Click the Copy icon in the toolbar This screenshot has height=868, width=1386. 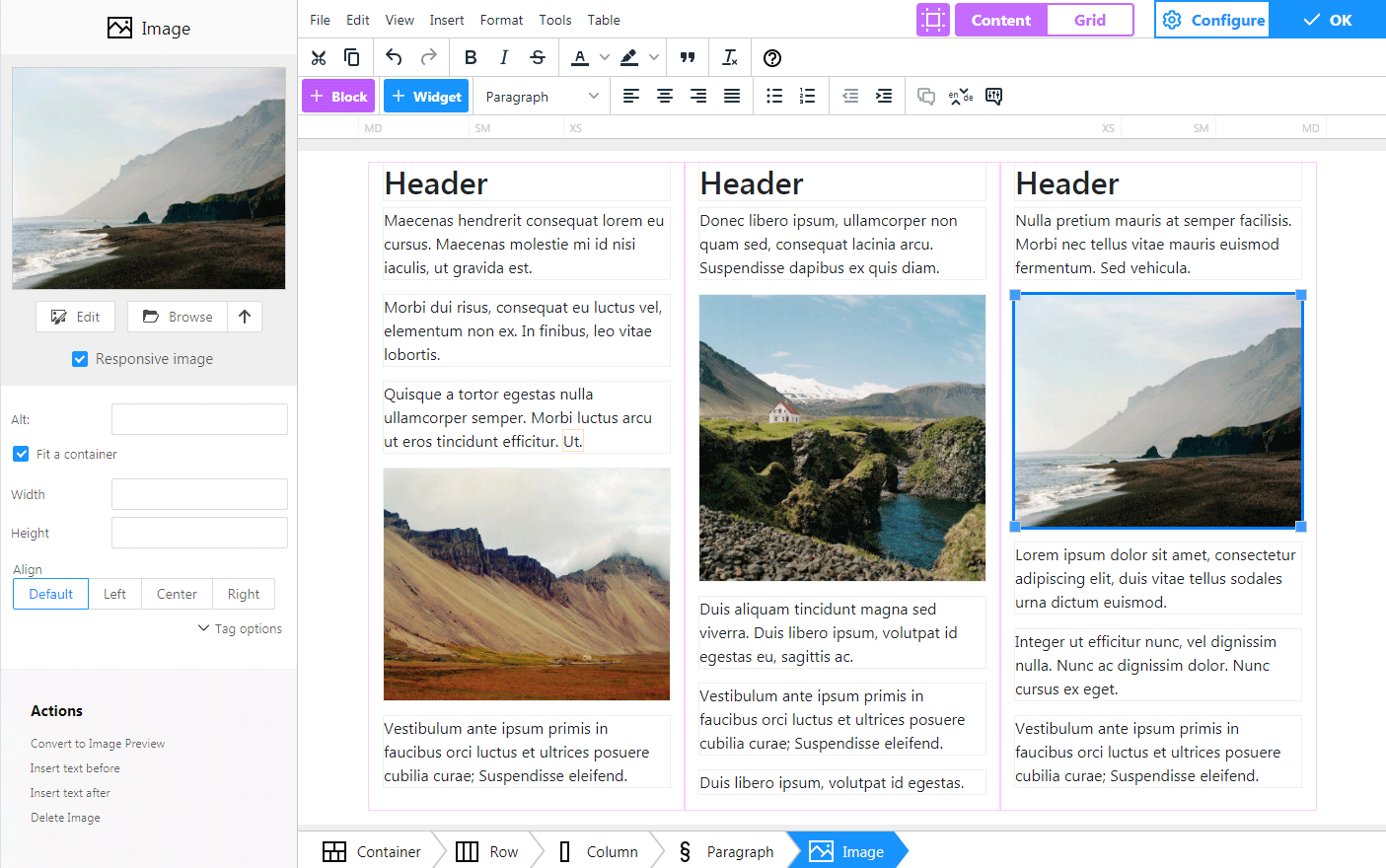click(x=351, y=57)
